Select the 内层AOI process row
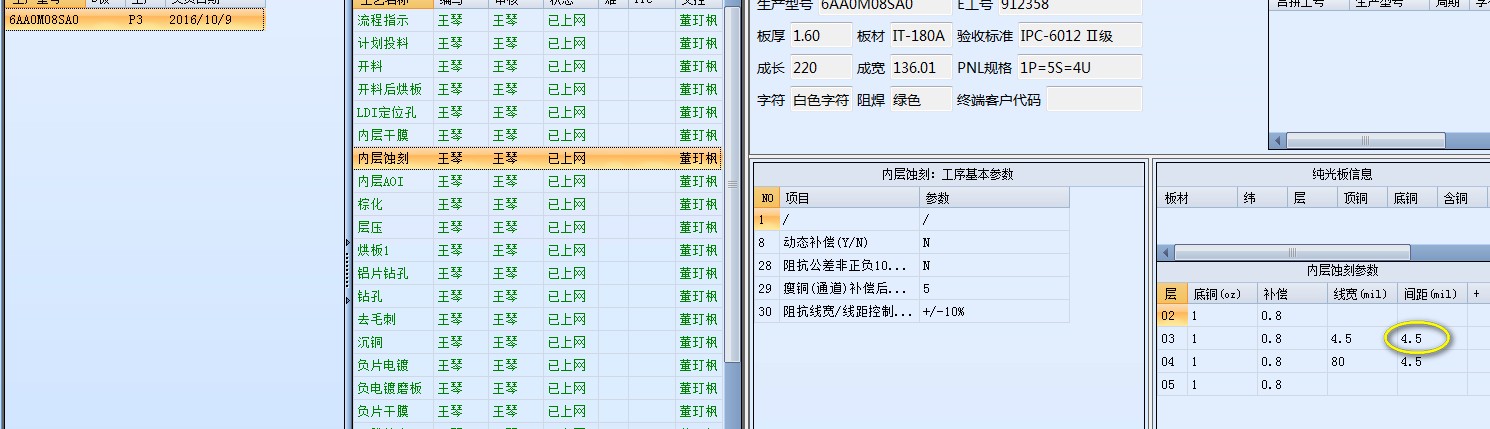 pos(537,181)
